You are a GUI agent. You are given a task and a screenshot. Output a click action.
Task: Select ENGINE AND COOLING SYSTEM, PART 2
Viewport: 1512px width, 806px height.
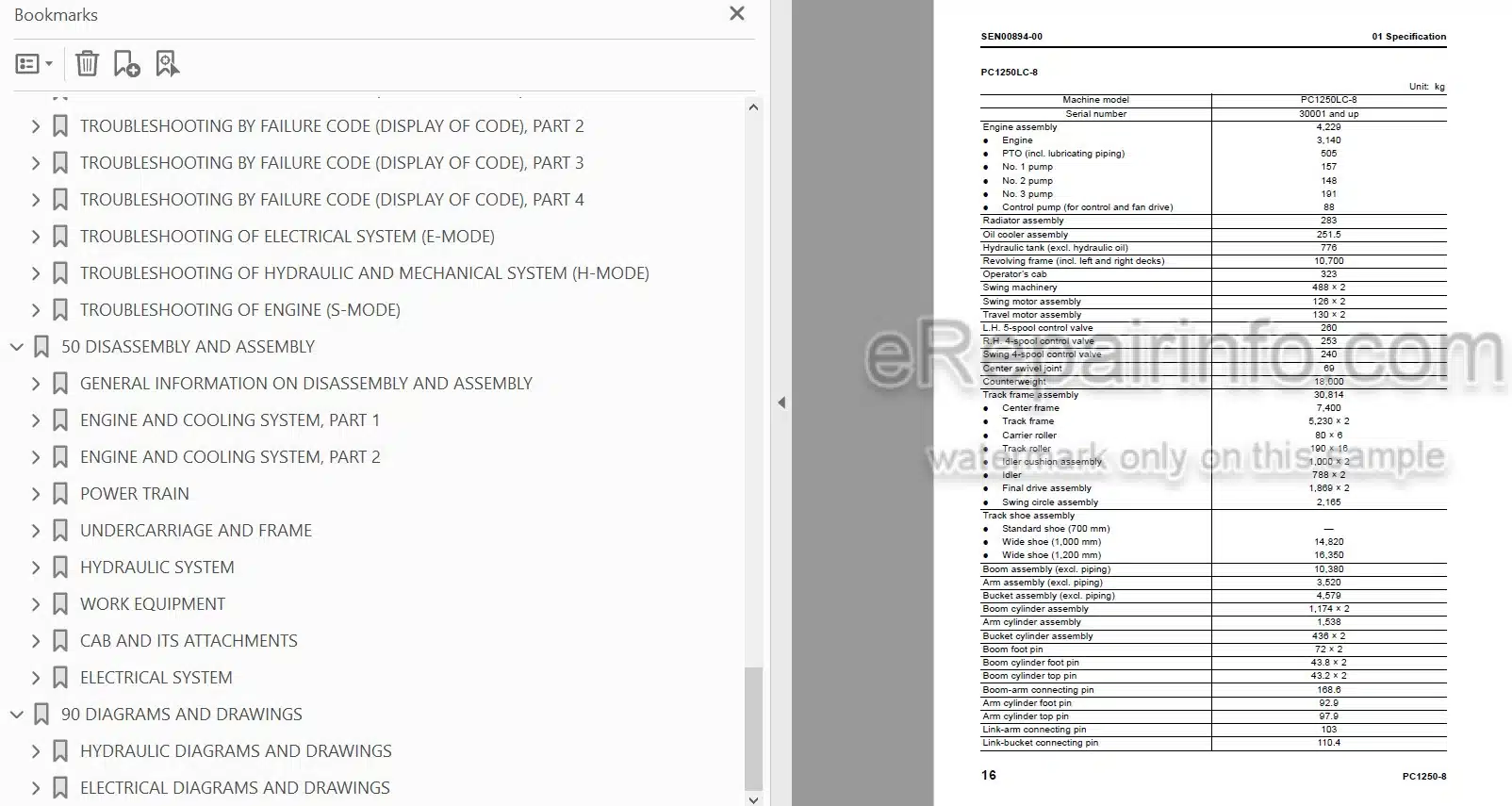[230, 457]
